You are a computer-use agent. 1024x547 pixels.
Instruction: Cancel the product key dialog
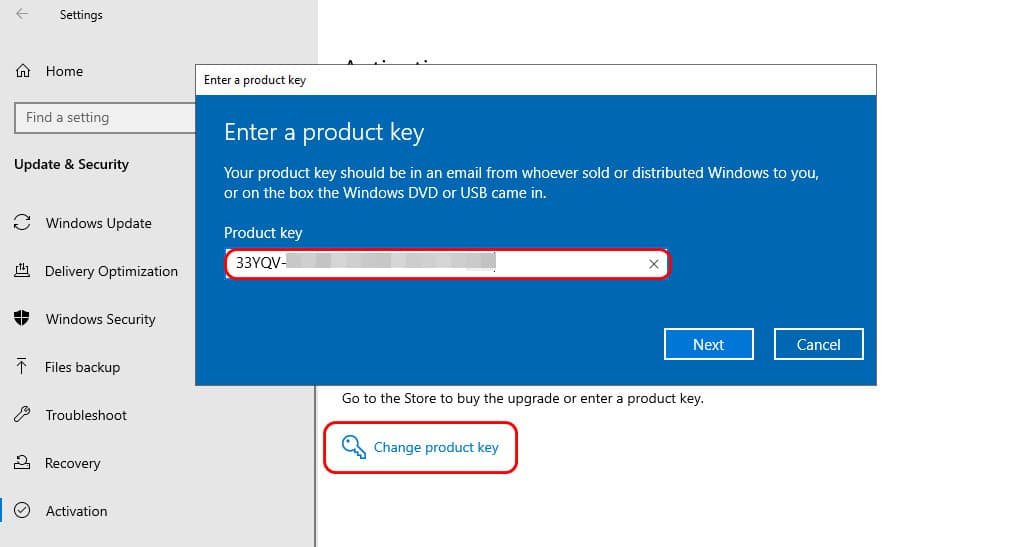point(818,344)
